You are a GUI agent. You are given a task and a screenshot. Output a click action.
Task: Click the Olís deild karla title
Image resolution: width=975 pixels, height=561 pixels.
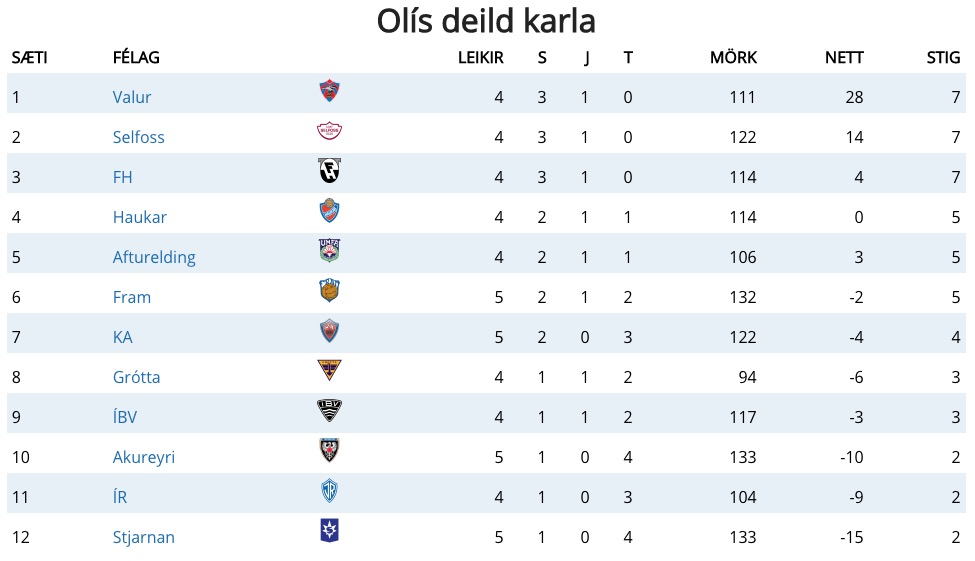(x=486, y=21)
